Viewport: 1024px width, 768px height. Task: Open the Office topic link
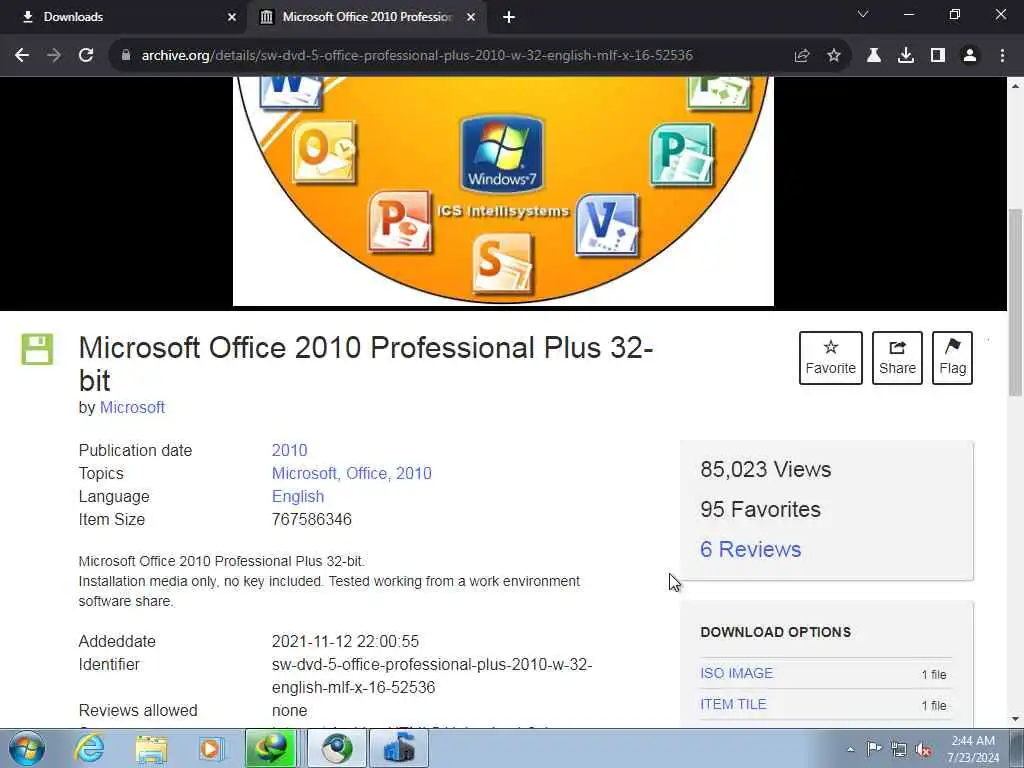(367, 473)
